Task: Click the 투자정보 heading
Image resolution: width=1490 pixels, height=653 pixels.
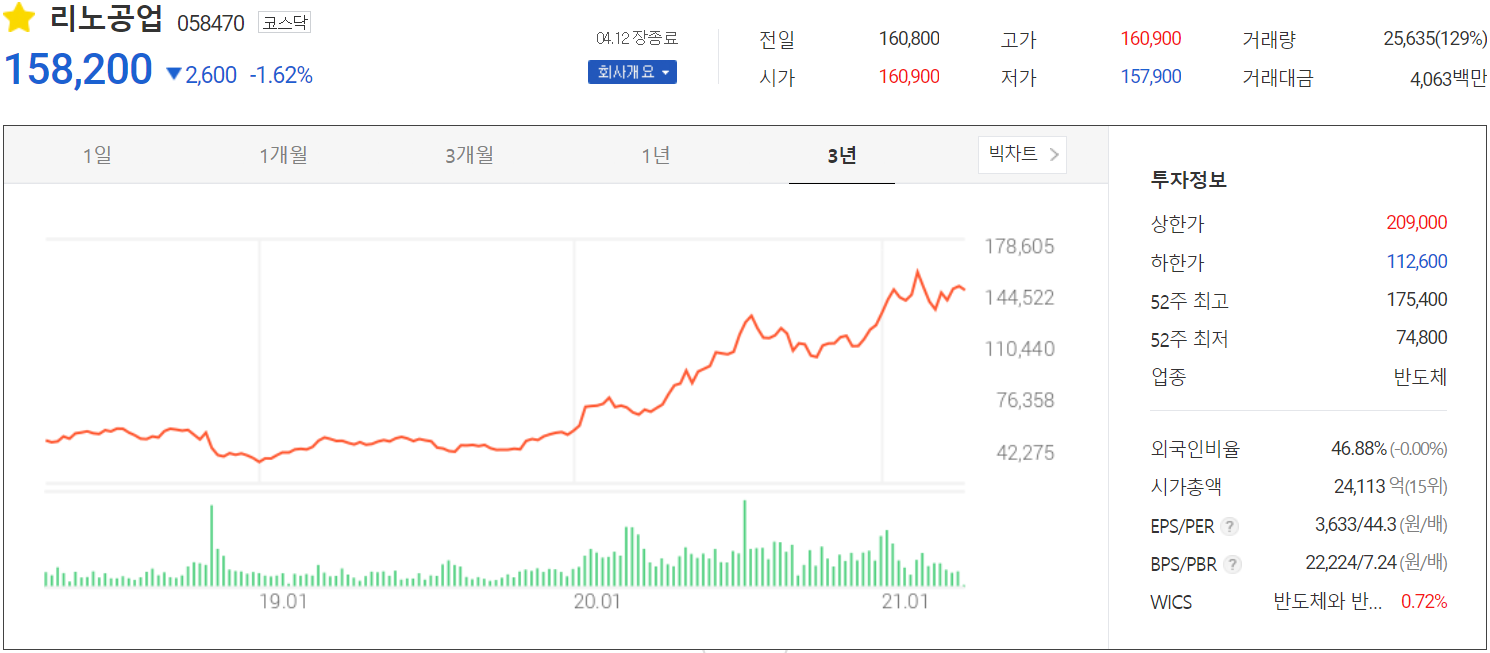Action: [x=1189, y=180]
